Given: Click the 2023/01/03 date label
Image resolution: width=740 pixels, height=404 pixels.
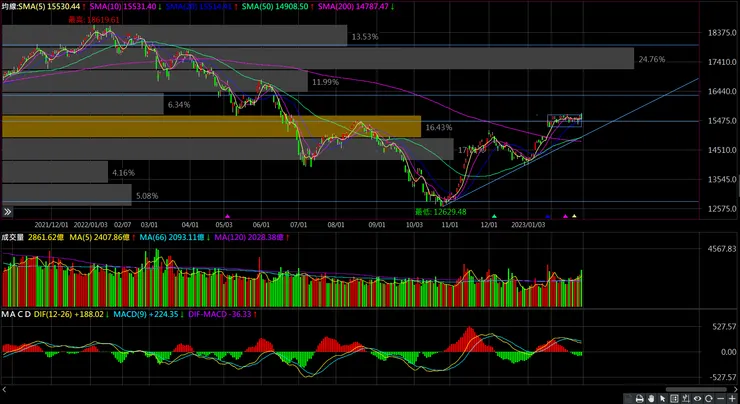Looking at the screenshot, I should click(x=529, y=225).
